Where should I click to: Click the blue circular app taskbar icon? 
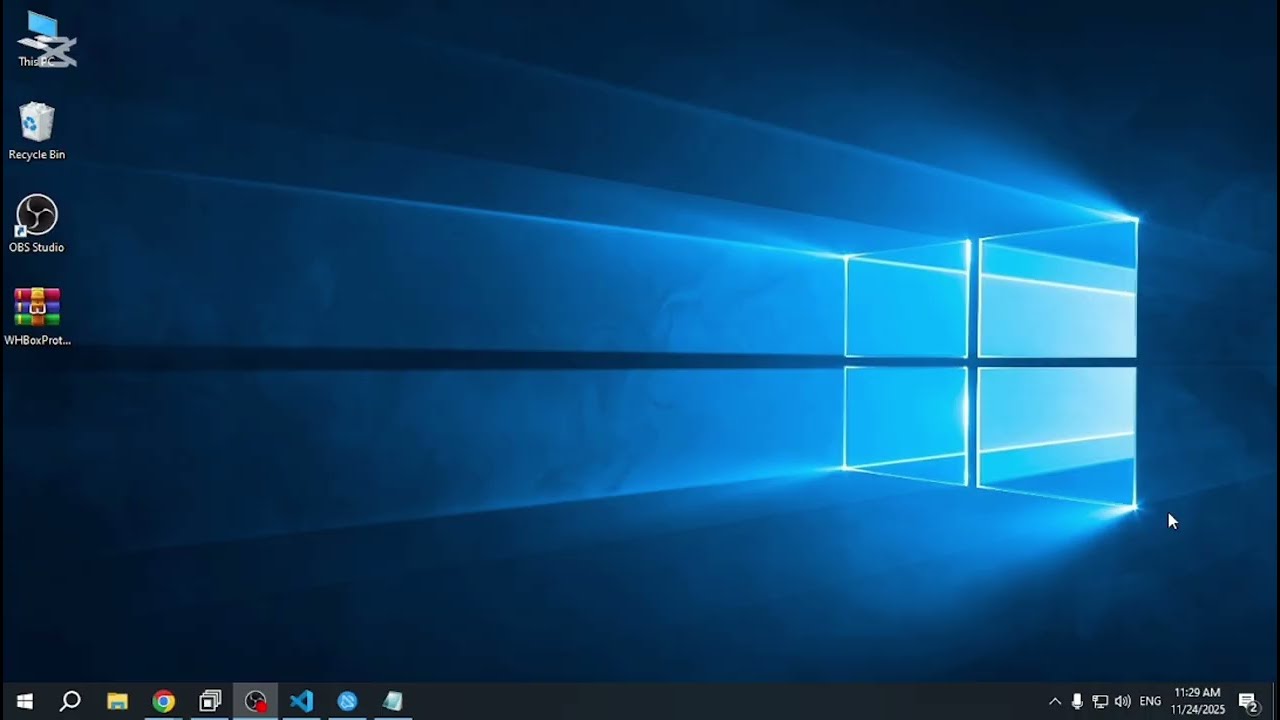(x=347, y=701)
